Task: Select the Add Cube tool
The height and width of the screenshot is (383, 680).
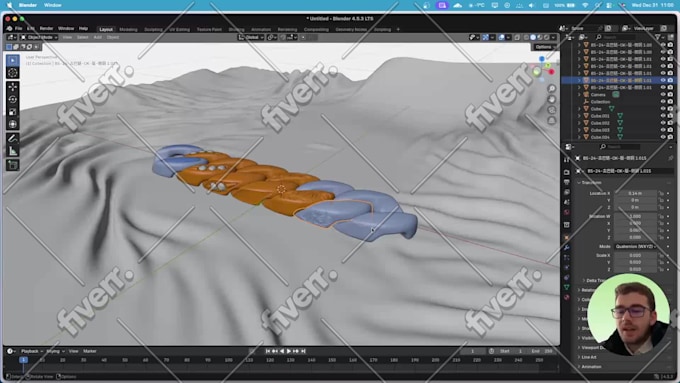Action: pos(13,165)
